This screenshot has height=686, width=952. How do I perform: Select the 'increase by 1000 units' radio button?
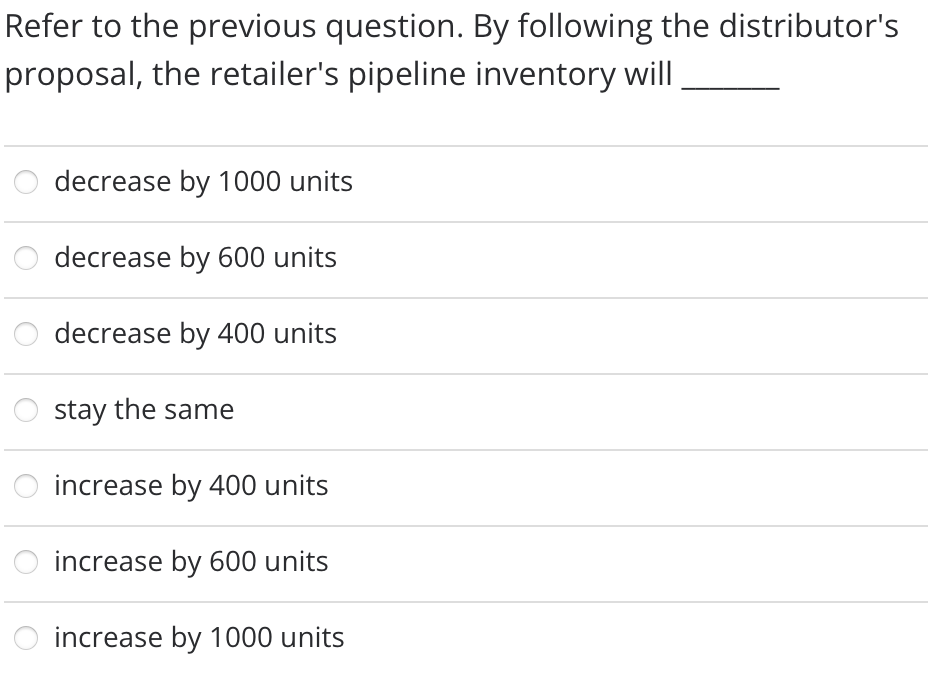click(25, 638)
